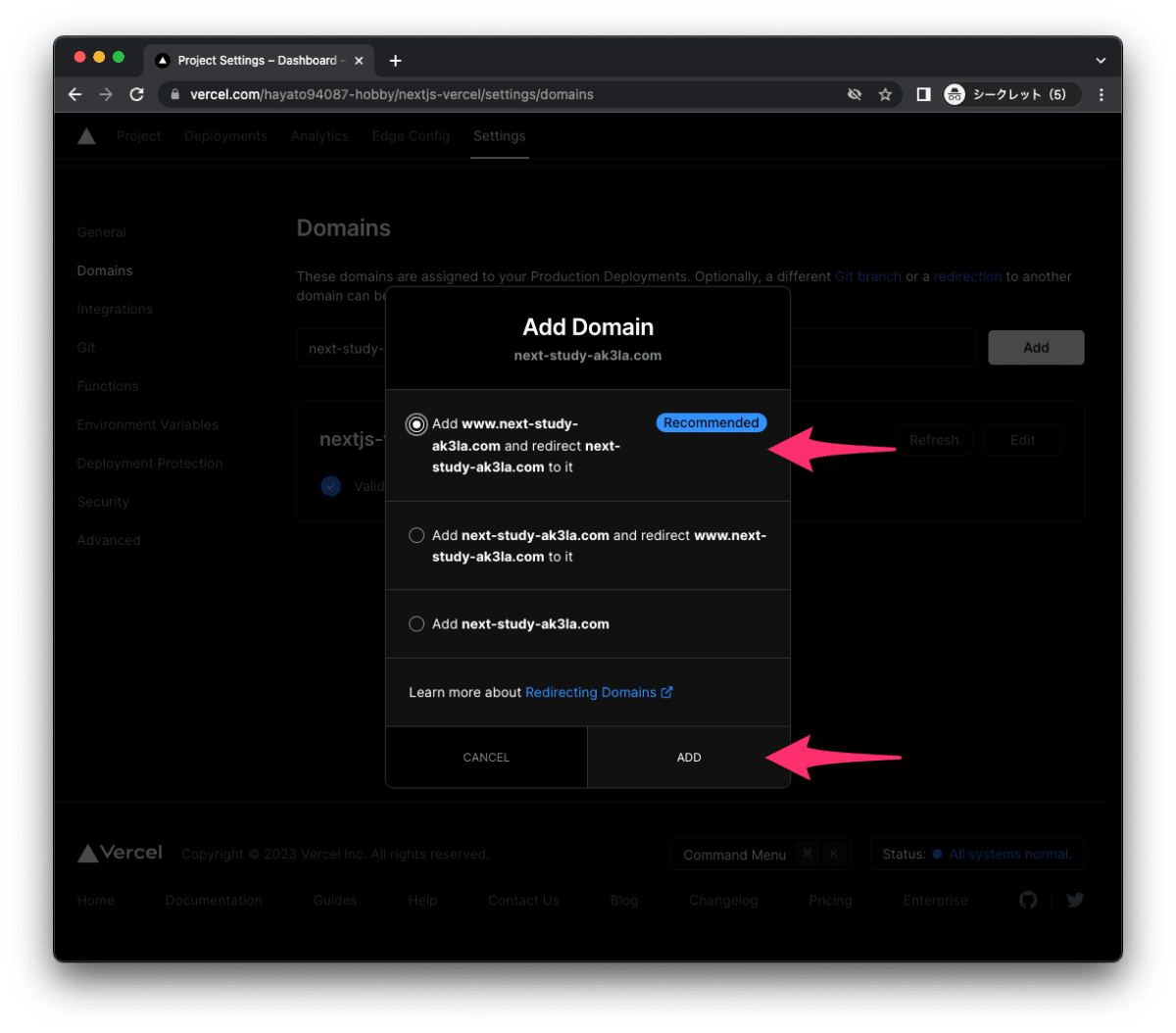The height and width of the screenshot is (1033, 1176).
Task: Open Security settings in sidebar
Action: (103, 502)
